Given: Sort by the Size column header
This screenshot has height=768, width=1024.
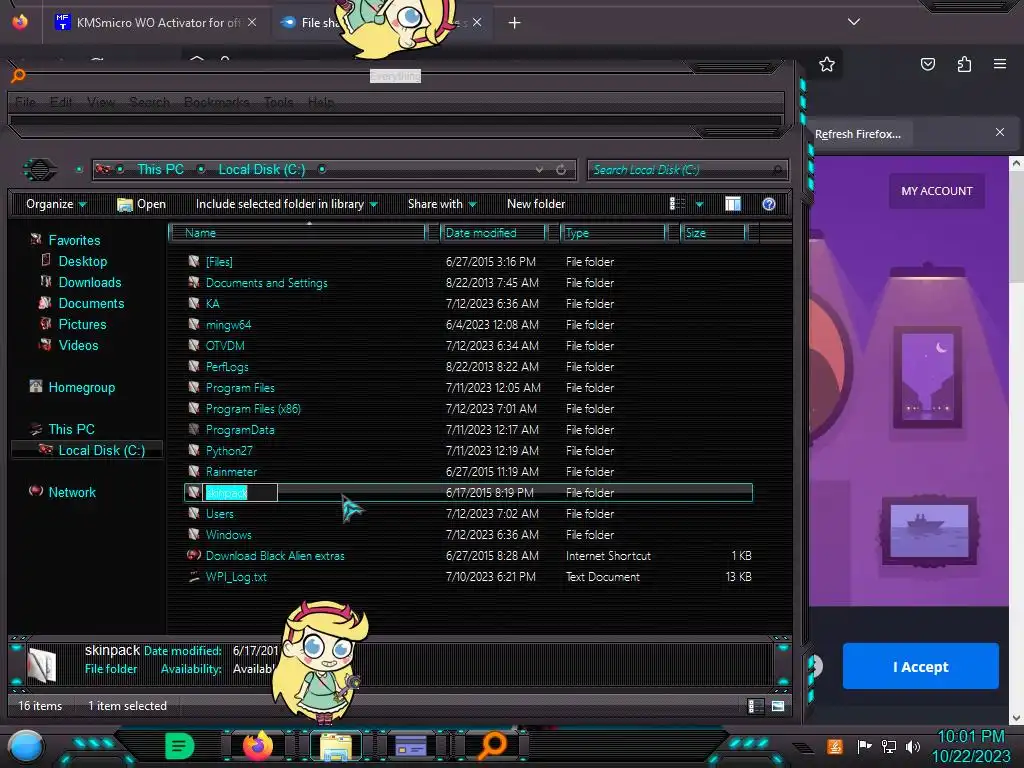Looking at the screenshot, I should click(x=712, y=232).
